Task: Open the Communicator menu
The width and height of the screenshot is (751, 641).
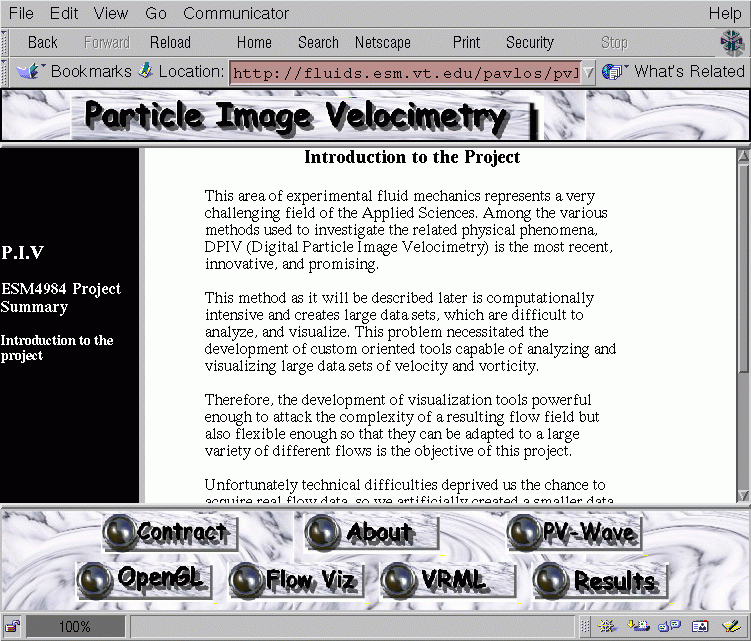Action: pos(236,13)
